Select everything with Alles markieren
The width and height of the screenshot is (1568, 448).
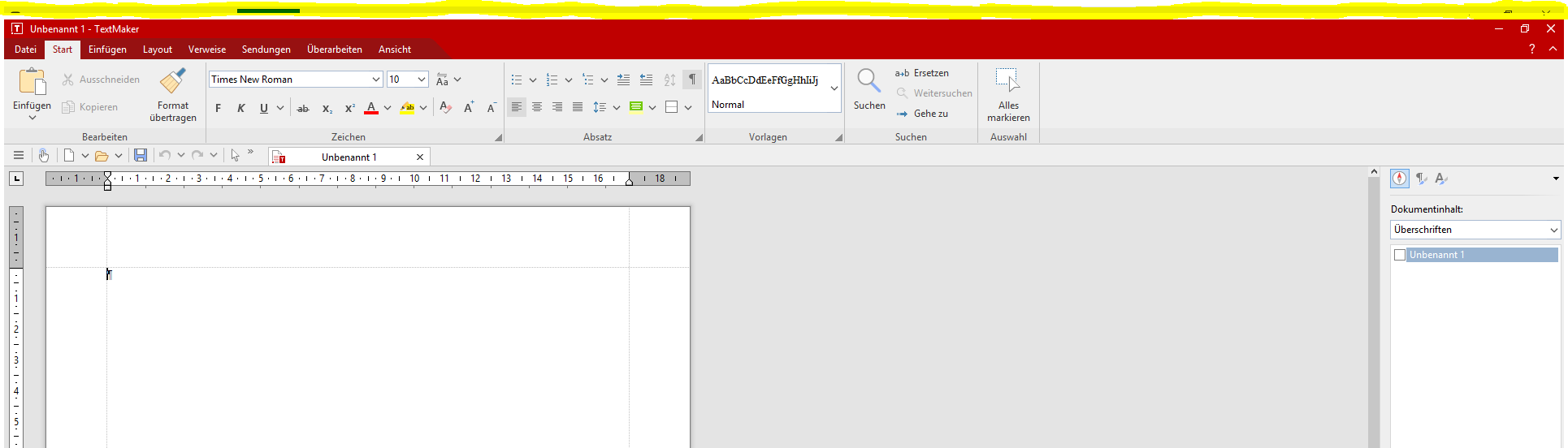tap(1007, 81)
